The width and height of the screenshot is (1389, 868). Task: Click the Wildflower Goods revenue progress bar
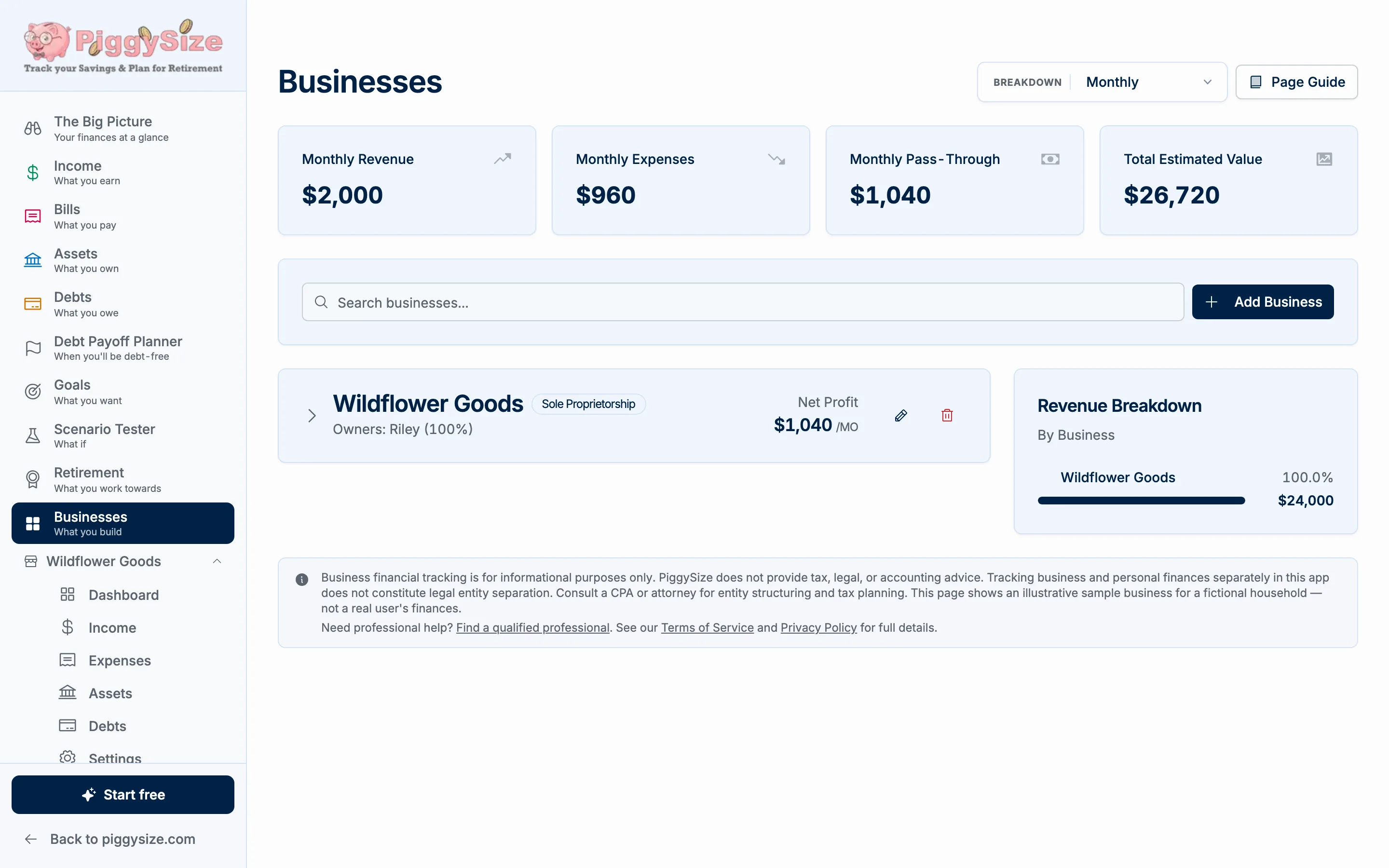pyautogui.click(x=1141, y=501)
